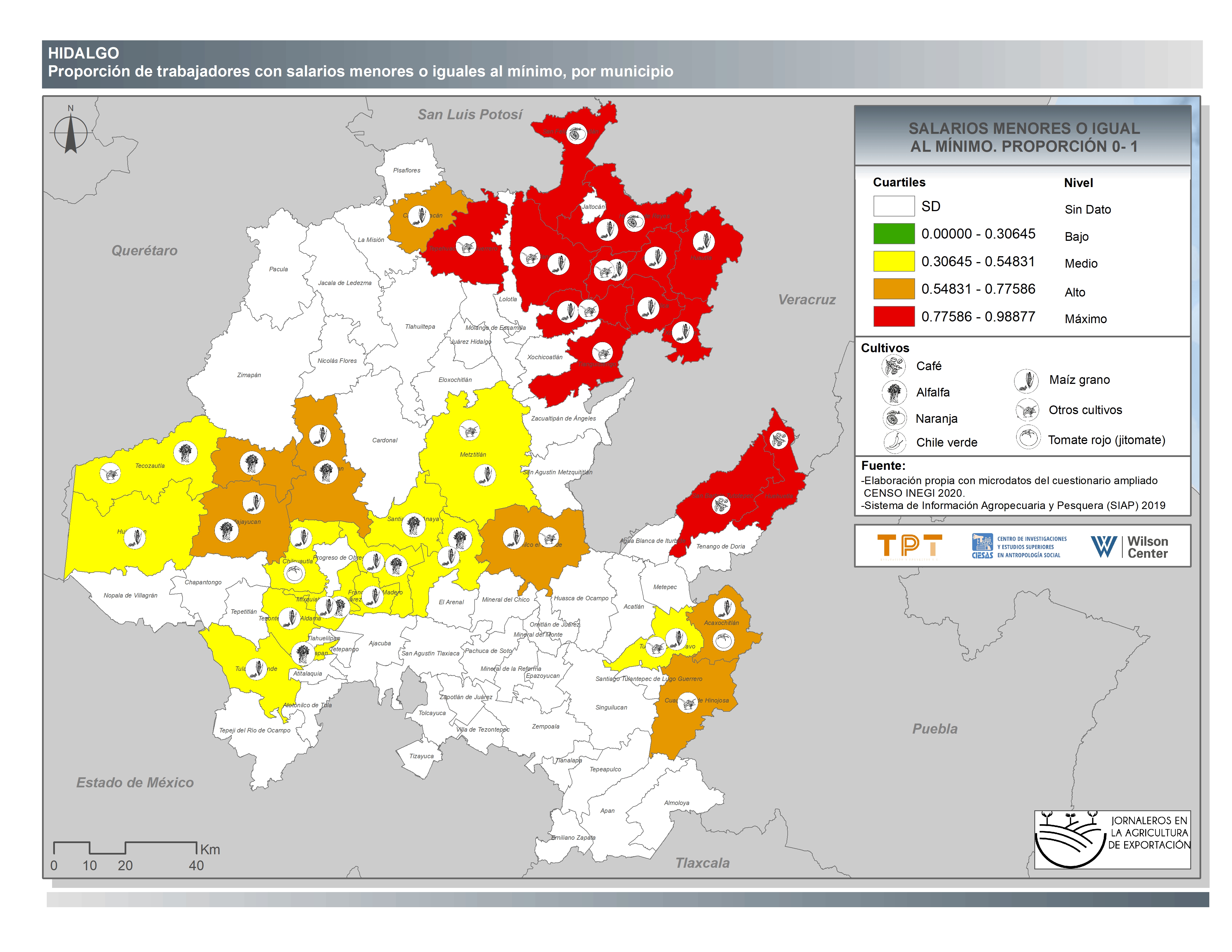
Task: Click the red Máximo quartile swatch
Action: click(893, 316)
